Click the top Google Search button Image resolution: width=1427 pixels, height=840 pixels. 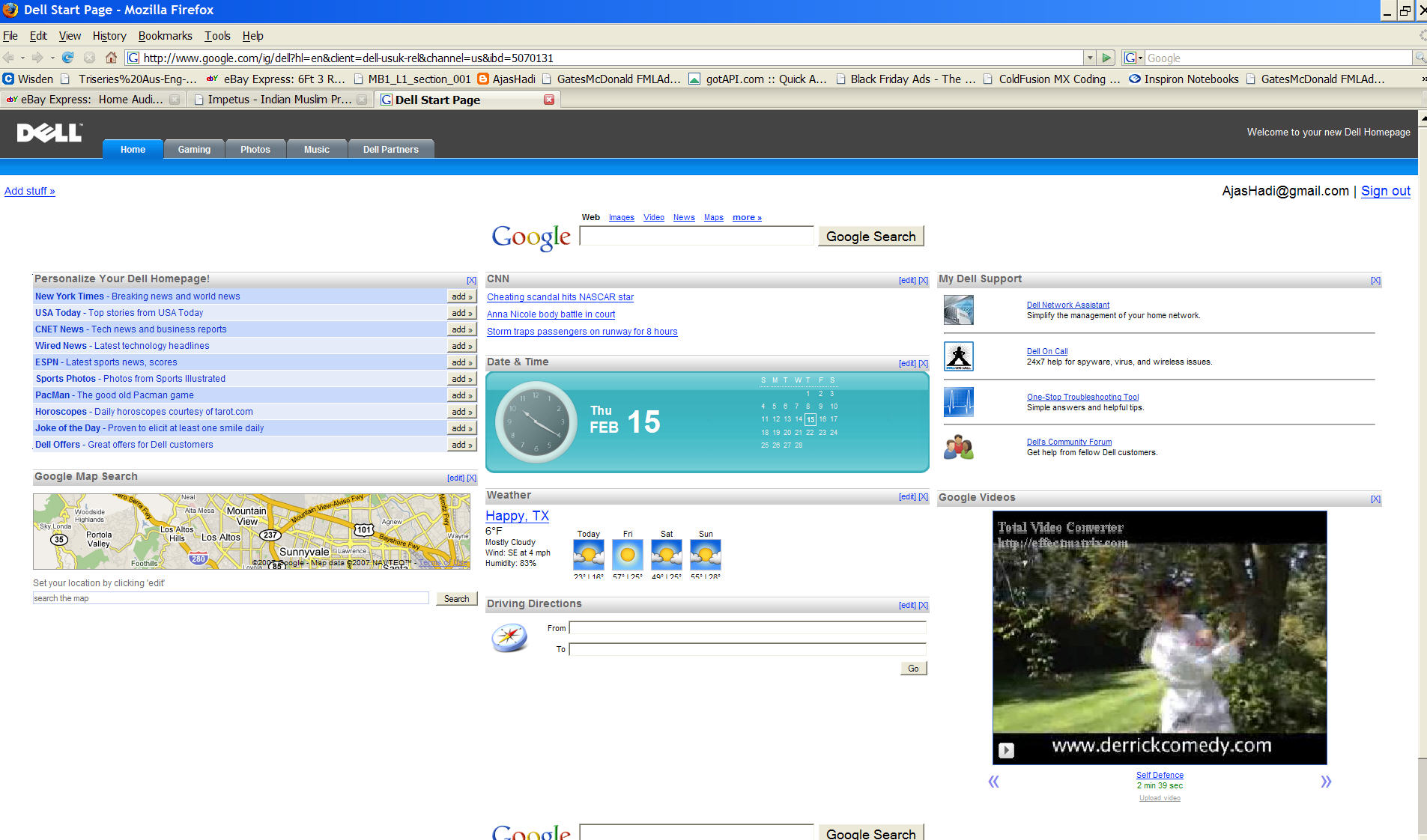coord(870,236)
